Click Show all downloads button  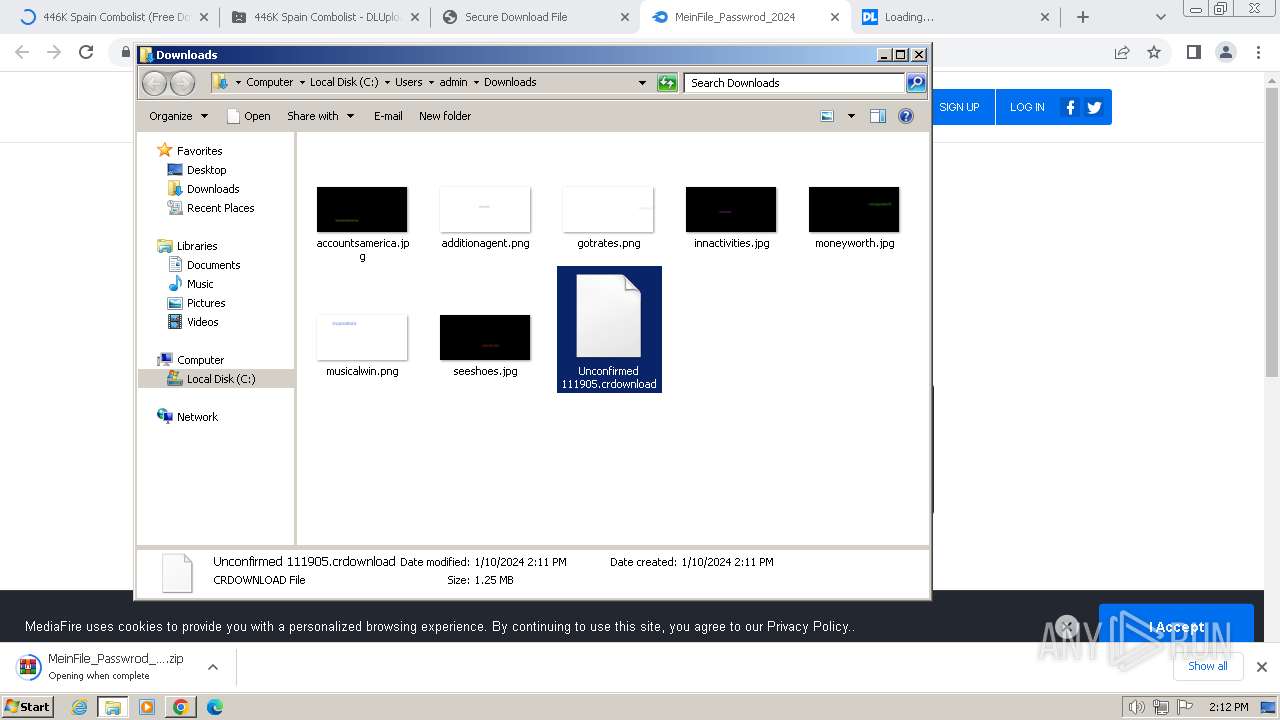[x=1207, y=666]
